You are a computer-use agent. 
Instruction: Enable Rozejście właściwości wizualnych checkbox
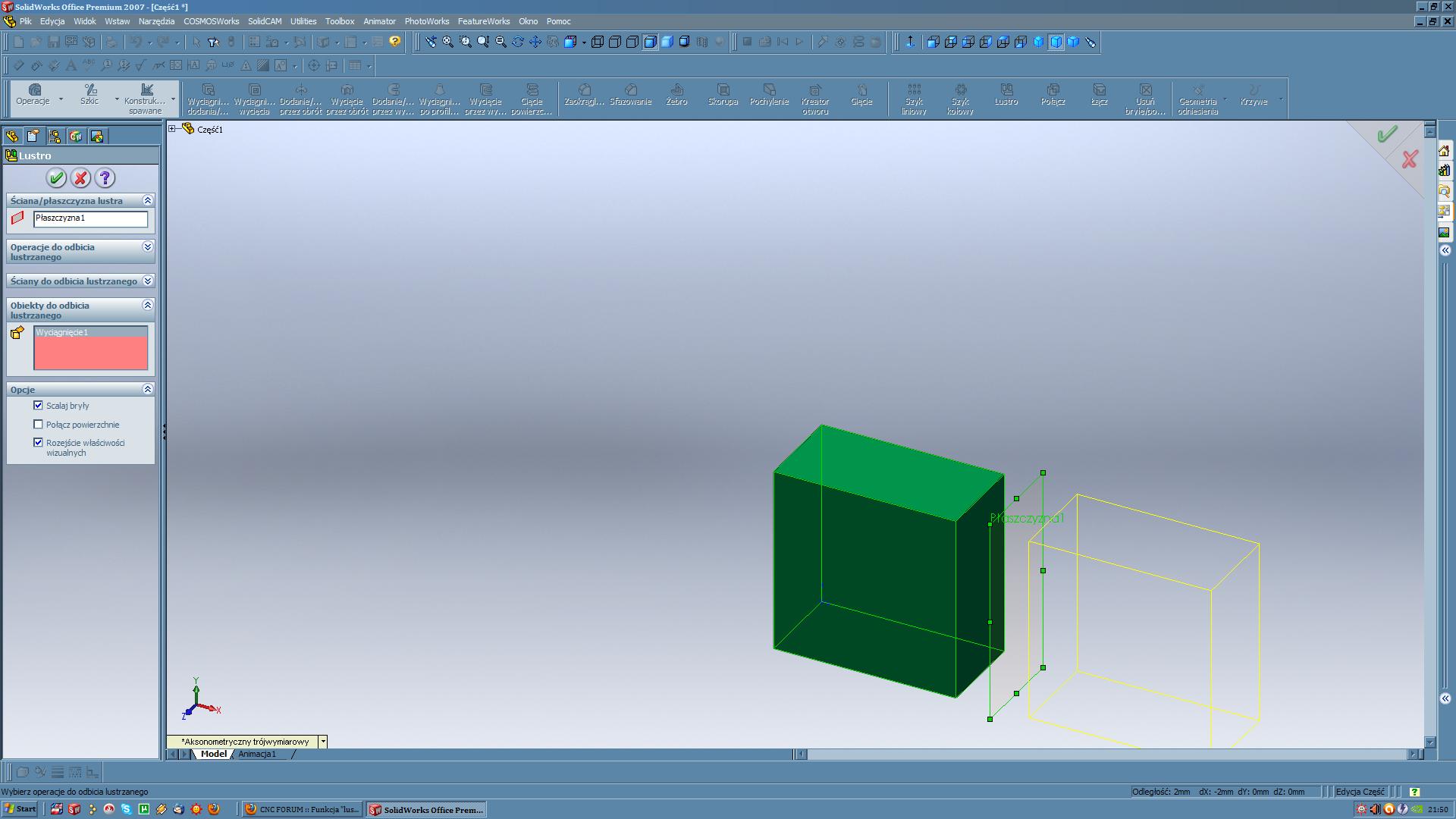tap(38, 442)
